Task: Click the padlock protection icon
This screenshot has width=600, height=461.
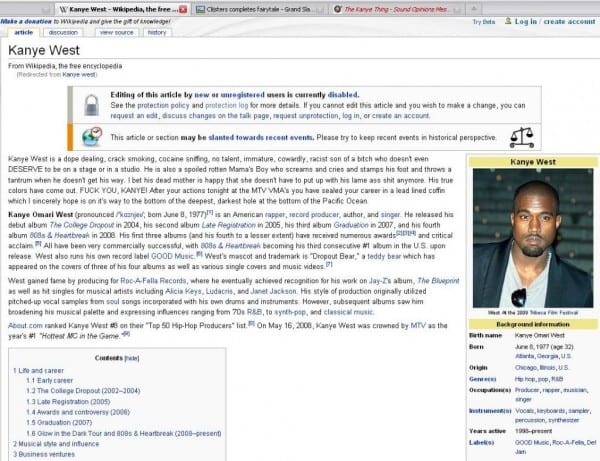Action: pyautogui.click(x=91, y=105)
